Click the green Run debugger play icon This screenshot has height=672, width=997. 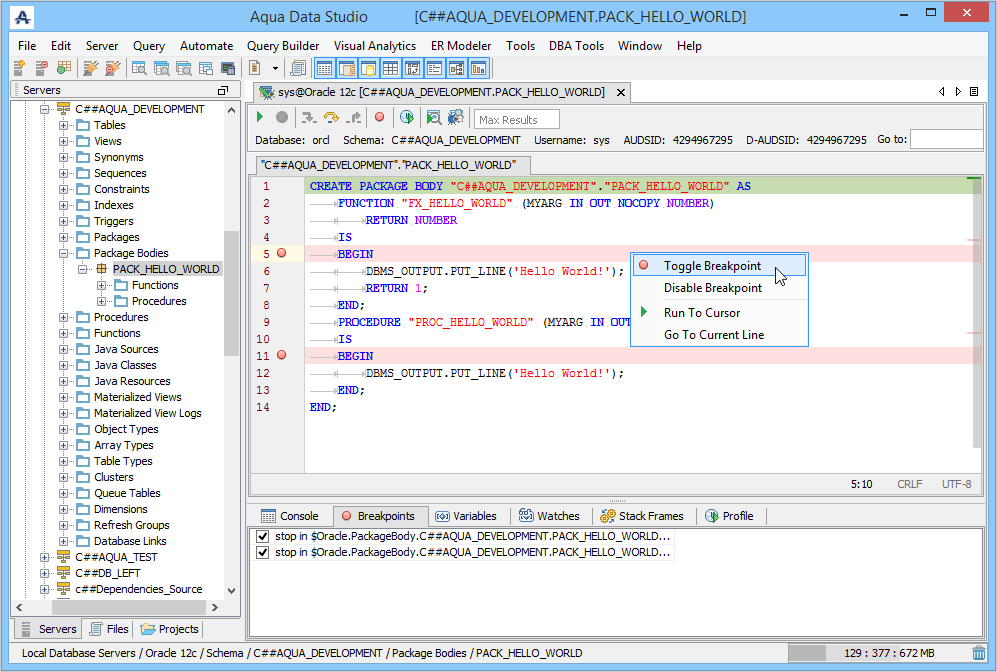click(x=261, y=118)
